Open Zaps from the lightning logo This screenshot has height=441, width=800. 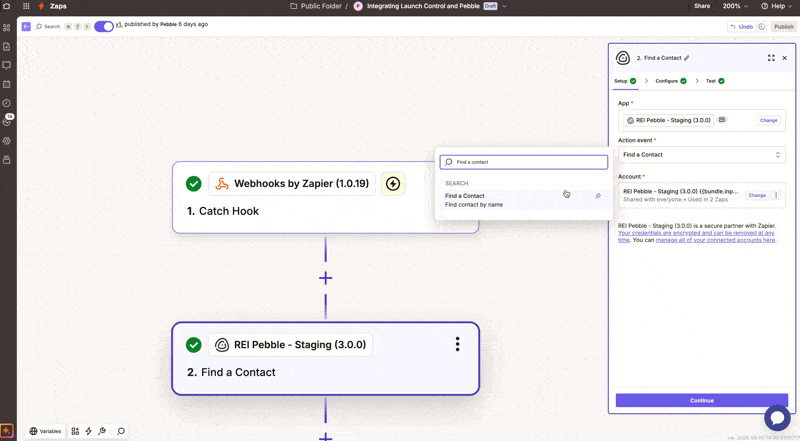(41, 6)
